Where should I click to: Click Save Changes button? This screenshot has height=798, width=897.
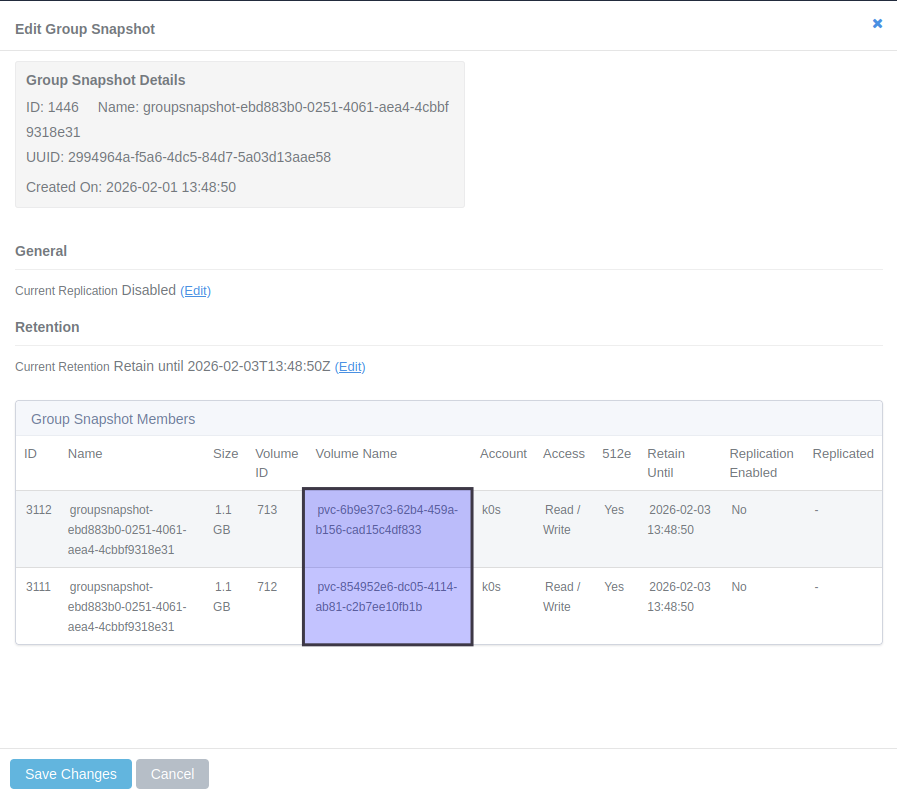tap(71, 774)
